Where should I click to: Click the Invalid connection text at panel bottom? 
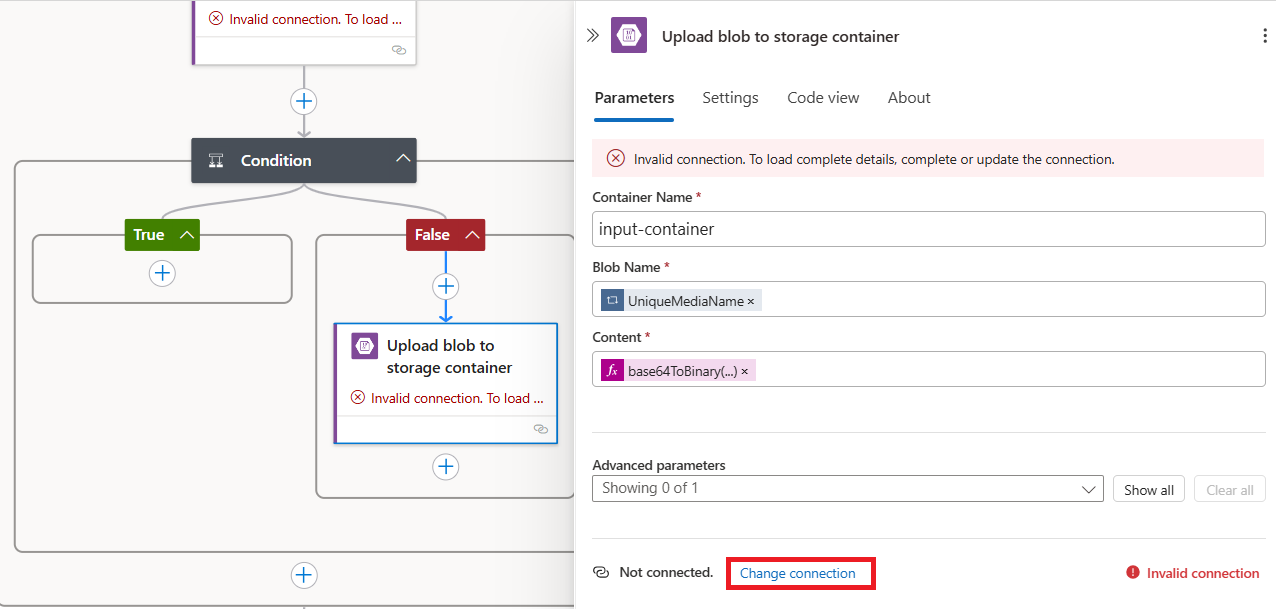pyautogui.click(x=1203, y=573)
